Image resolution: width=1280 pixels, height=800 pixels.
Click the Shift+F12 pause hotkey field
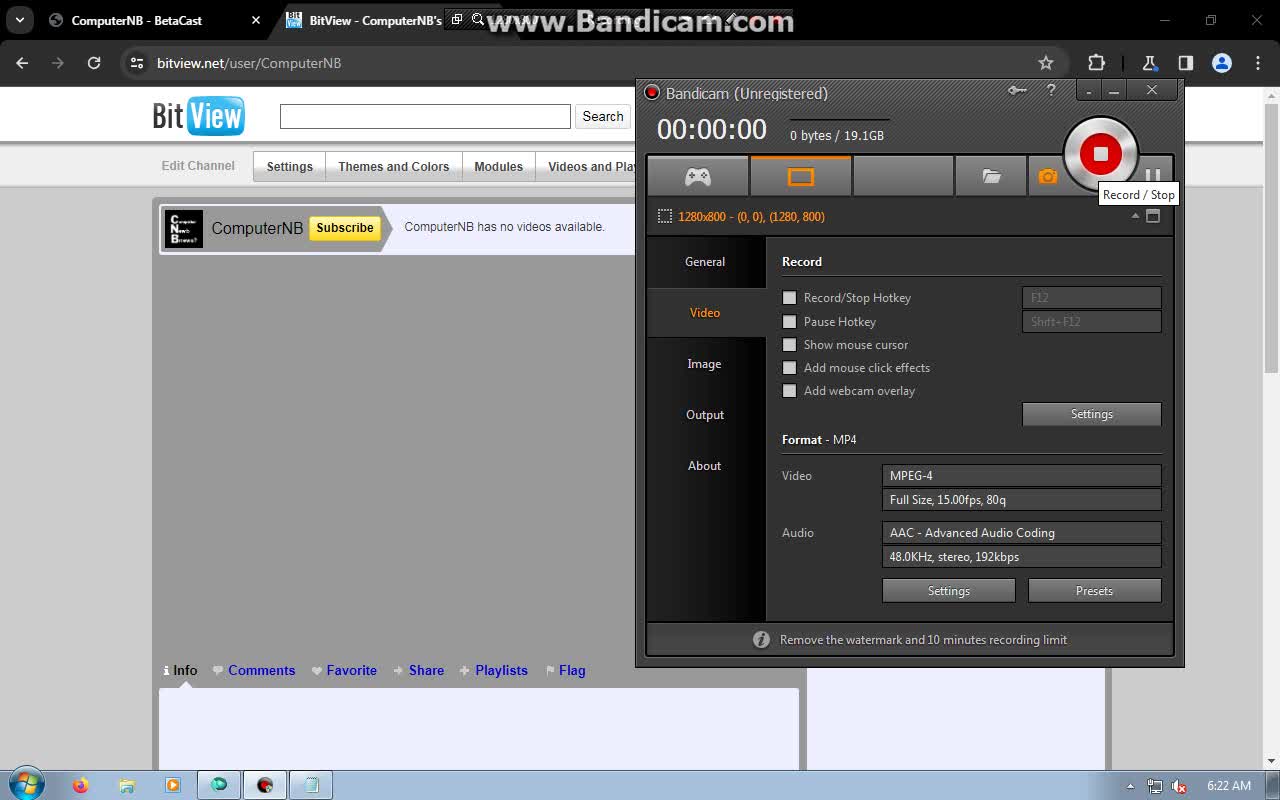[1092, 322]
